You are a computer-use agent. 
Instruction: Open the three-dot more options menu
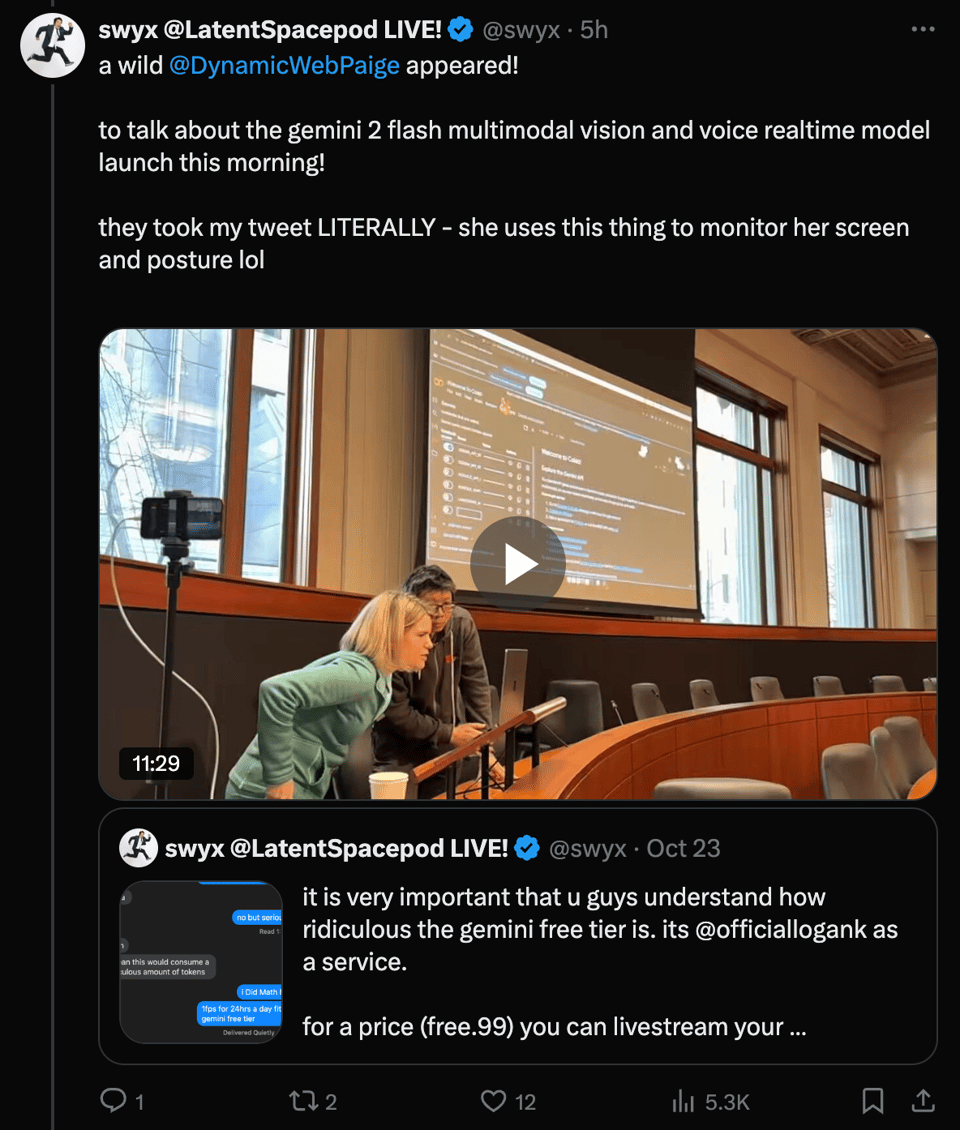923,29
